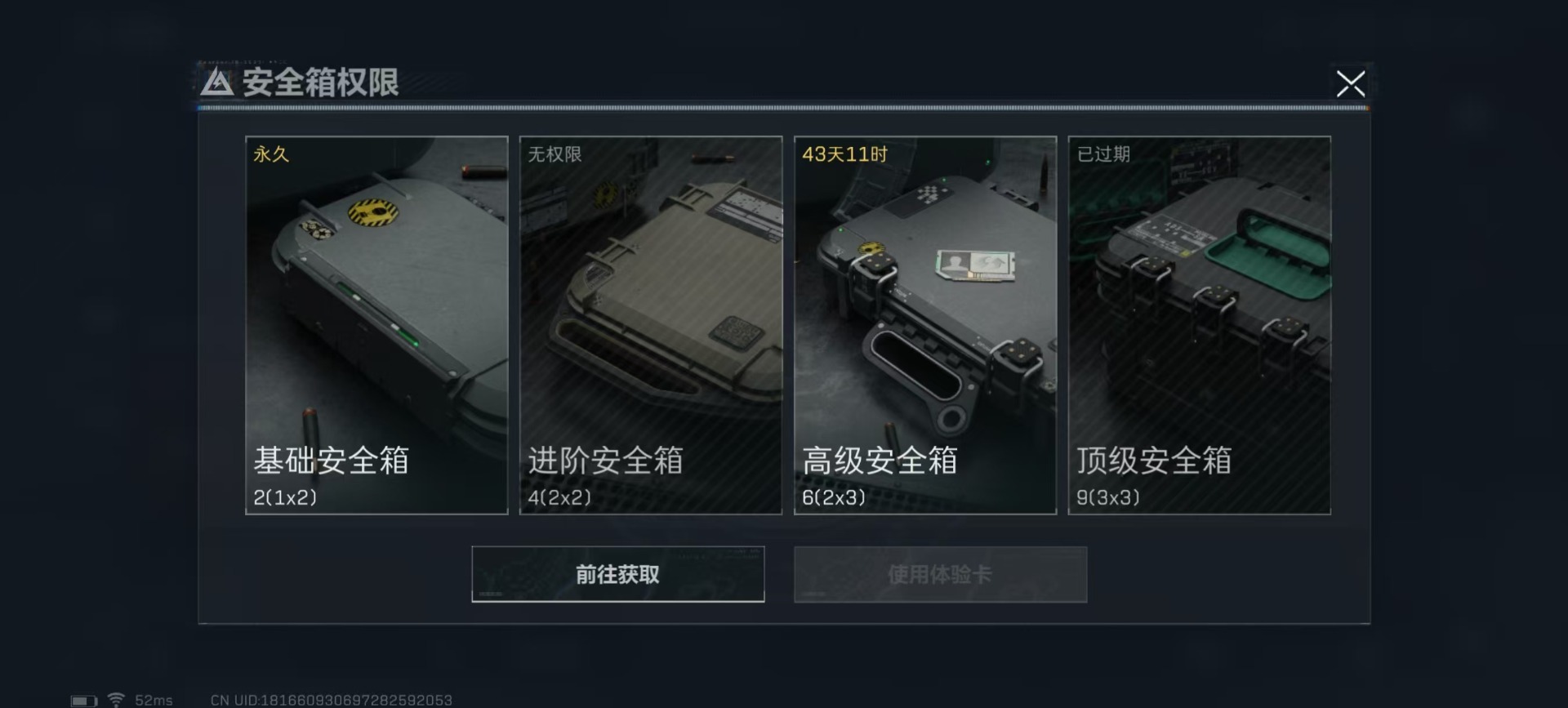Click the 52ms latency indicator
The image size is (1568, 708).
pos(154,701)
